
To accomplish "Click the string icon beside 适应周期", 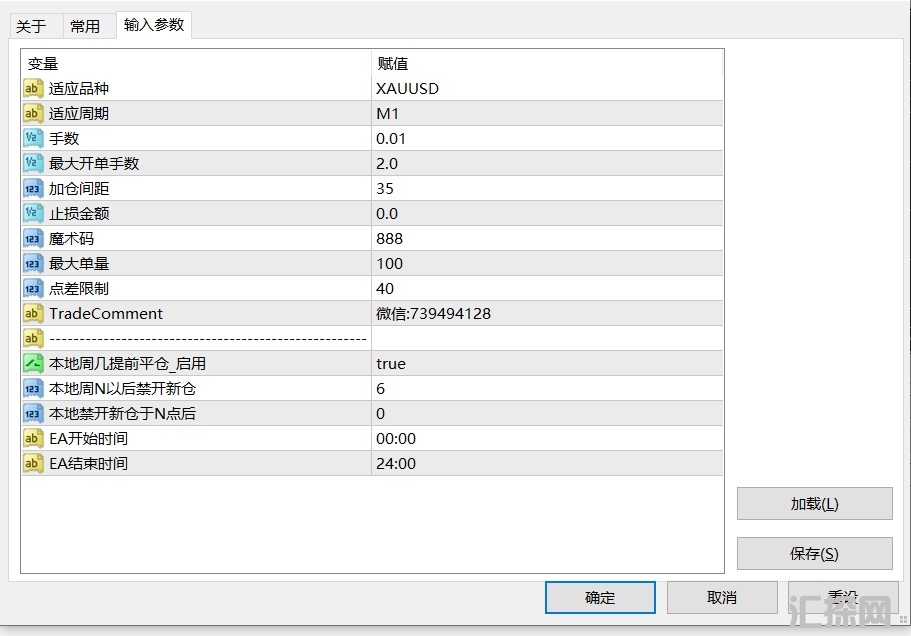I will tap(33, 113).
